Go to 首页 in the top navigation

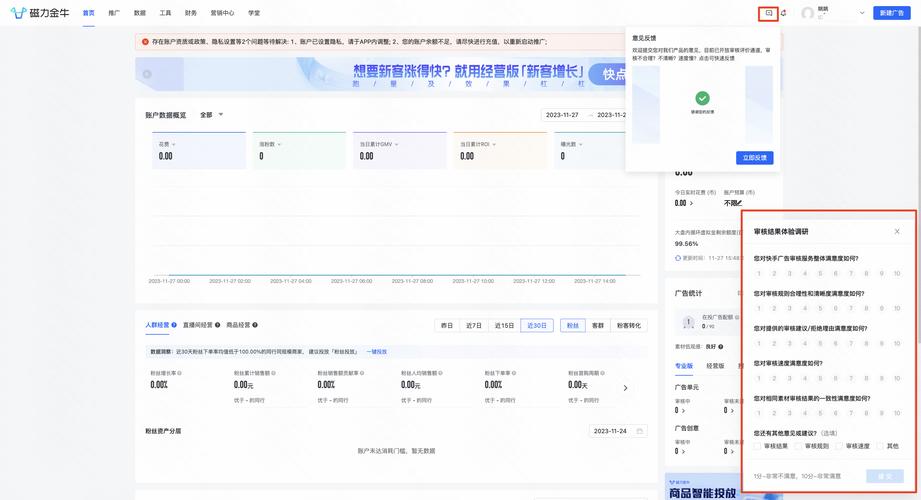pos(89,13)
